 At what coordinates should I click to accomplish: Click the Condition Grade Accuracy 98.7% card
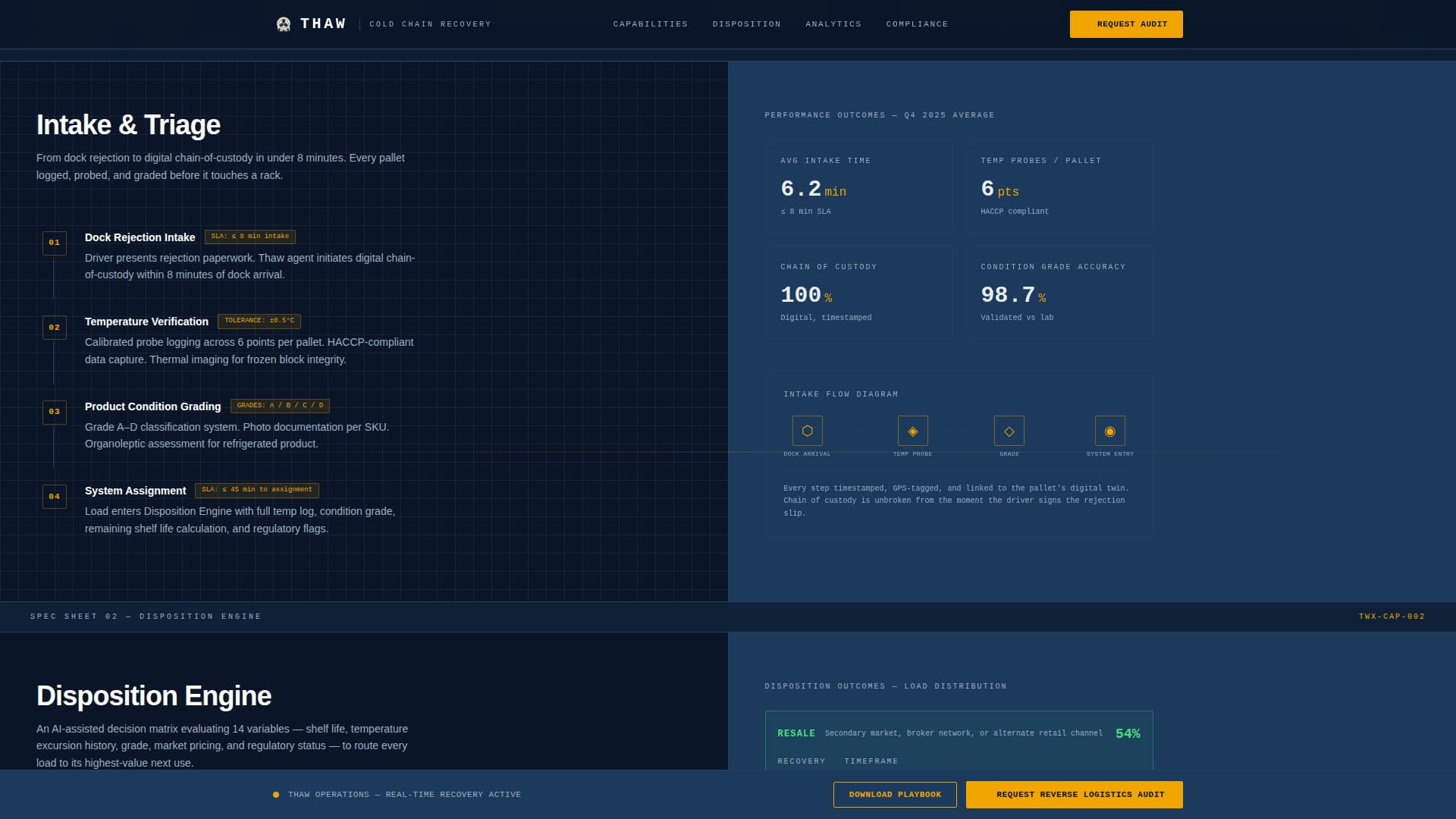tap(1059, 293)
